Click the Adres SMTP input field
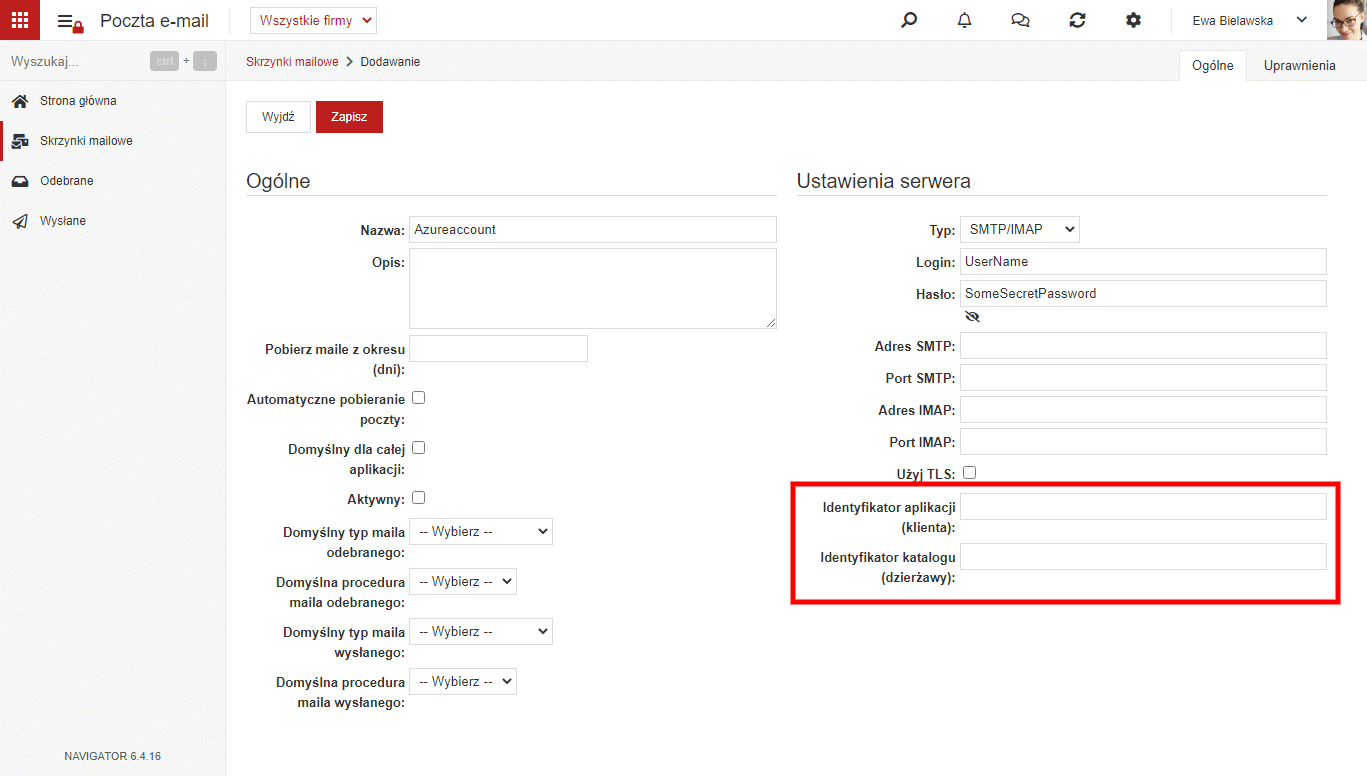 click(x=1143, y=346)
